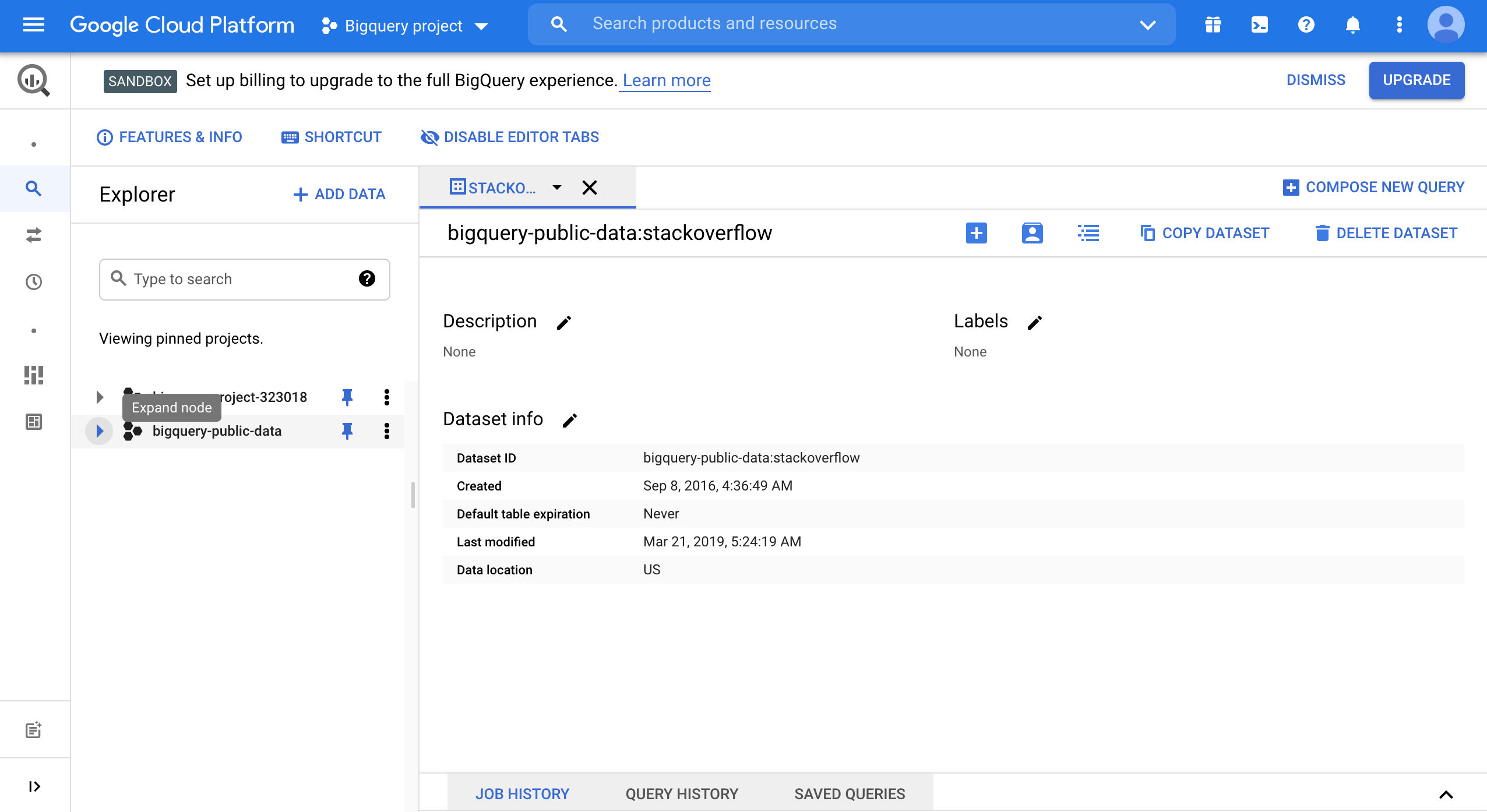The image size is (1487, 812).
Task: Click Compose New Query
Action: click(1373, 188)
